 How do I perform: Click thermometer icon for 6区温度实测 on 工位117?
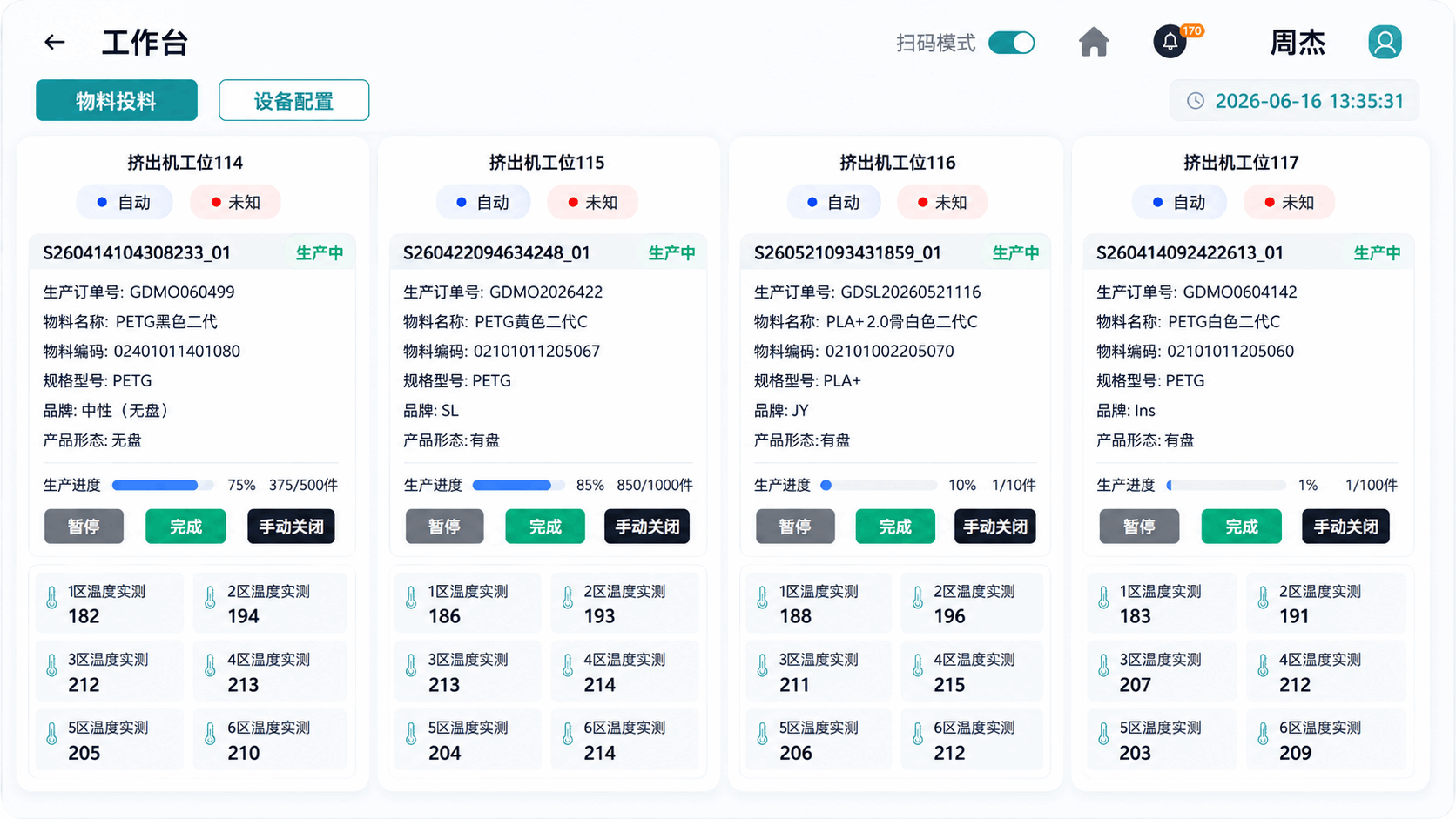click(x=1263, y=735)
